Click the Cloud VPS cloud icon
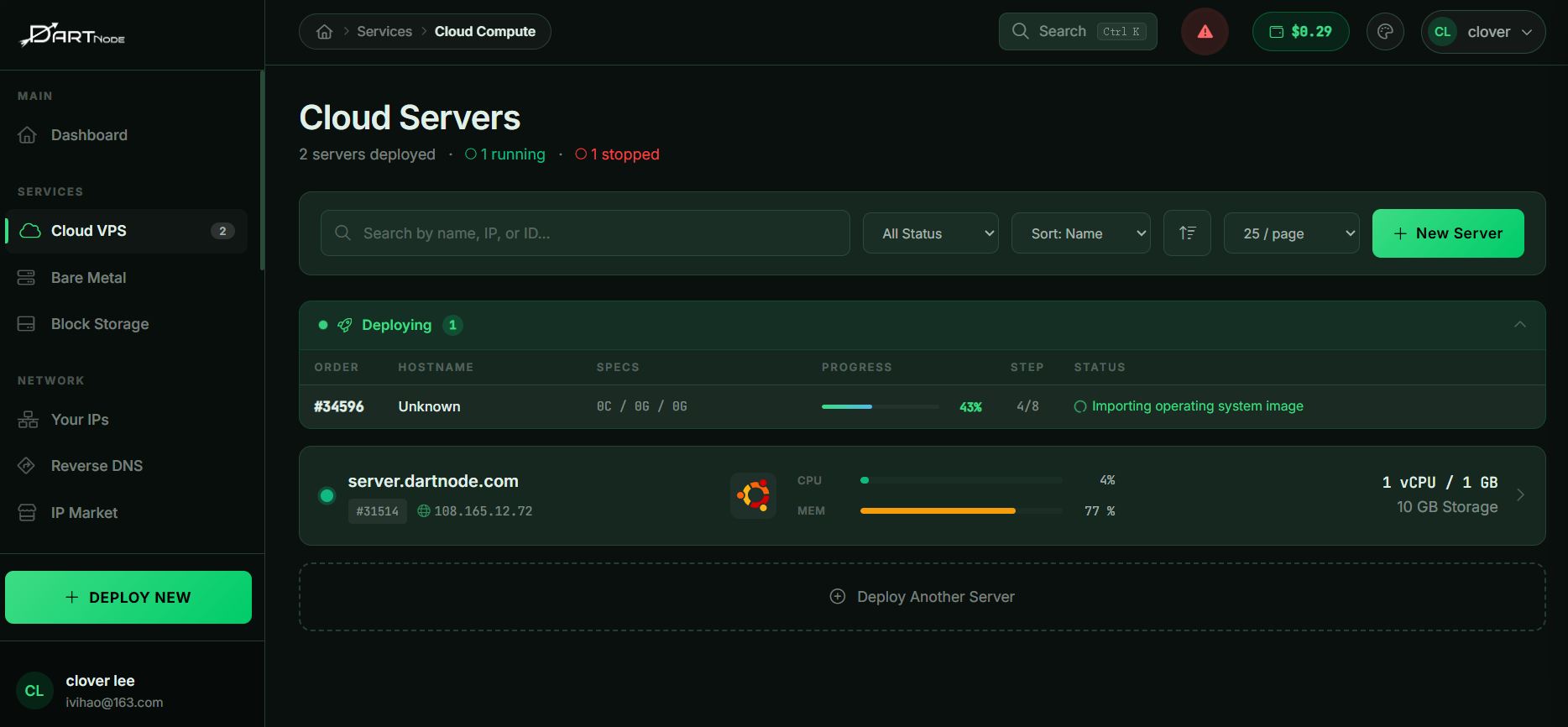The width and height of the screenshot is (1568, 727). click(x=30, y=231)
